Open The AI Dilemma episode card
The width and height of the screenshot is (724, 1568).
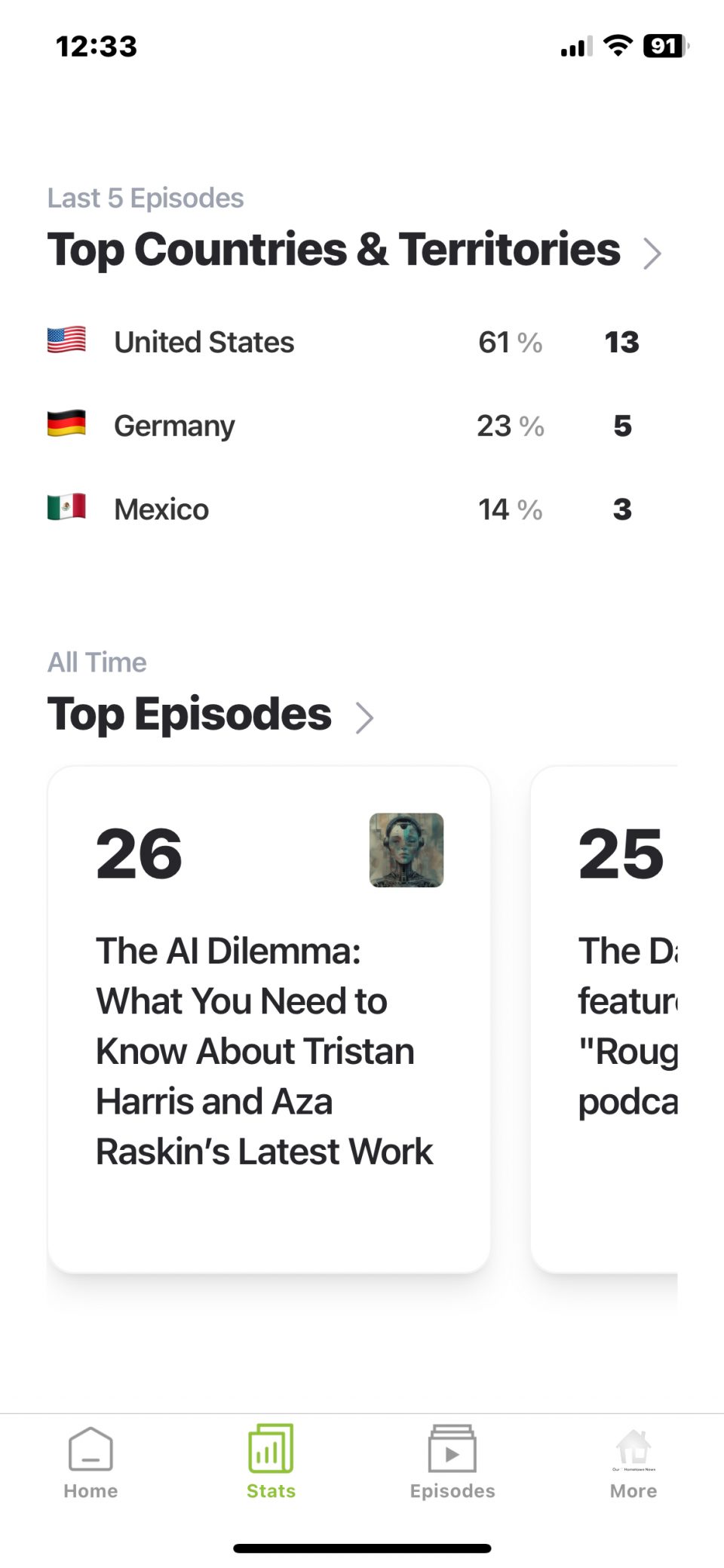pos(268,1019)
